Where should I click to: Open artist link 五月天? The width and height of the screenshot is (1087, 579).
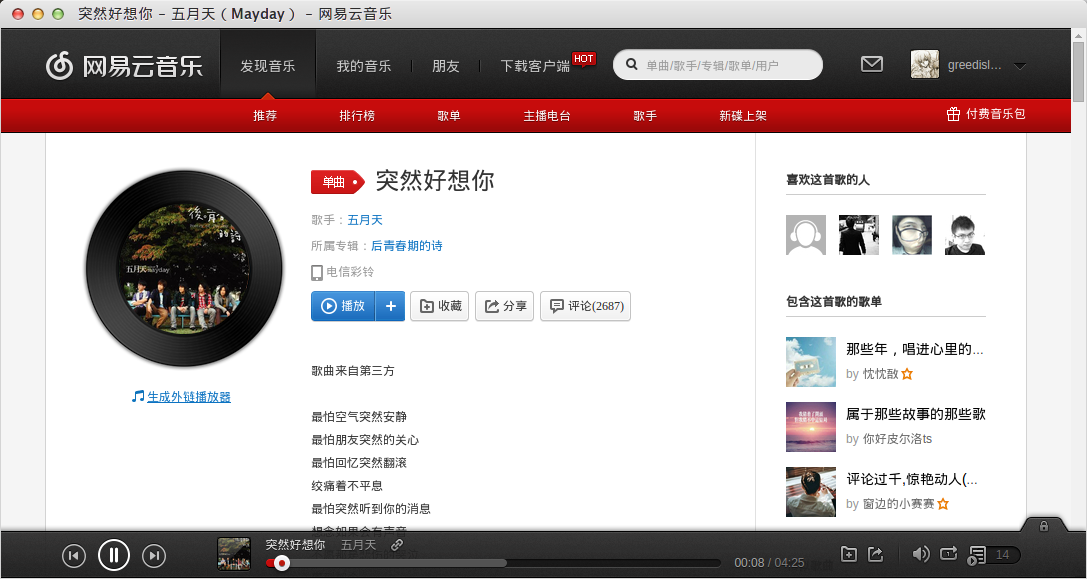(365, 220)
